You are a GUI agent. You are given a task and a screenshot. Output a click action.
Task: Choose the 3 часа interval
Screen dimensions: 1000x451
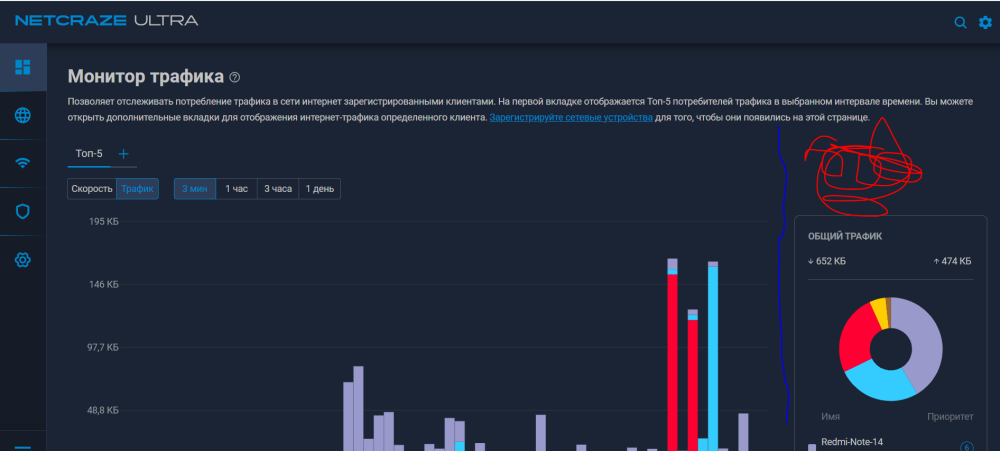tap(277, 189)
